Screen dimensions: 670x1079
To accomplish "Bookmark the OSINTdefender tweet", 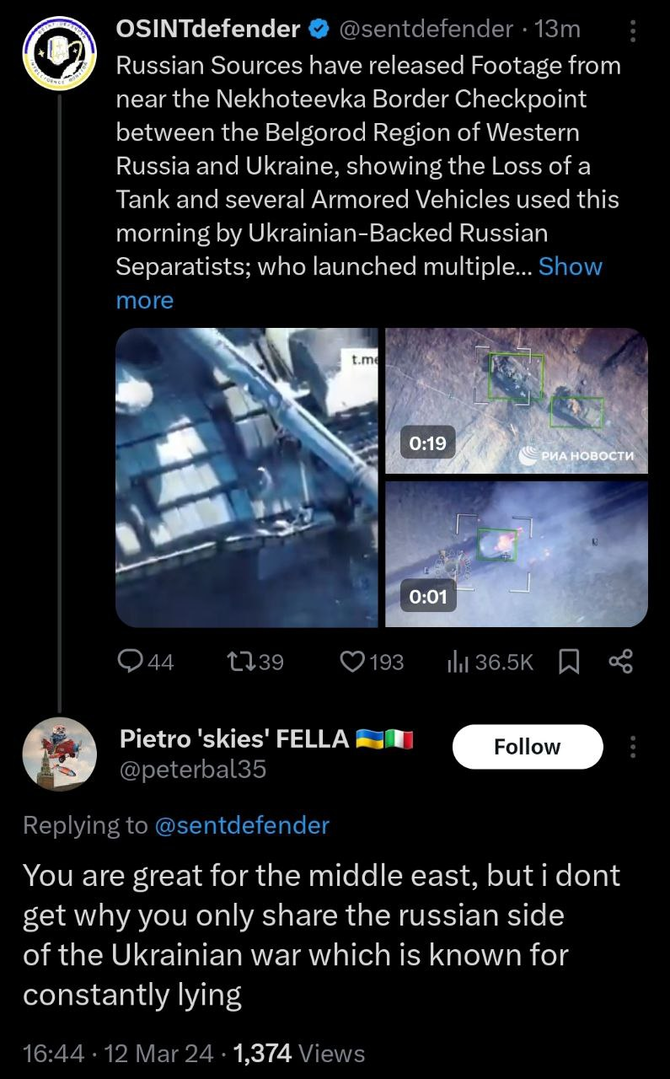I will tap(568, 661).
